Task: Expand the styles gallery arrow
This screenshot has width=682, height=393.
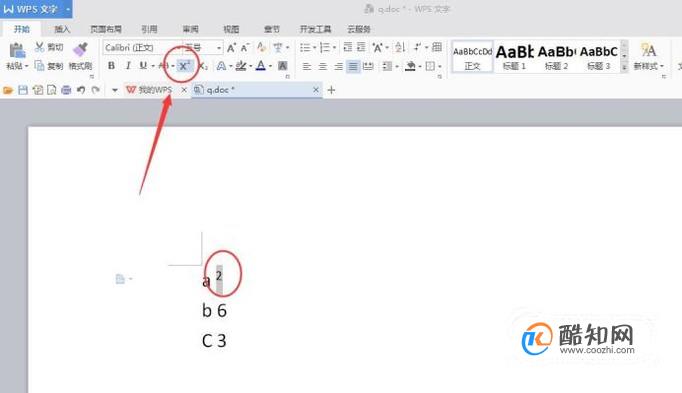Action: [x=624, y=67]
